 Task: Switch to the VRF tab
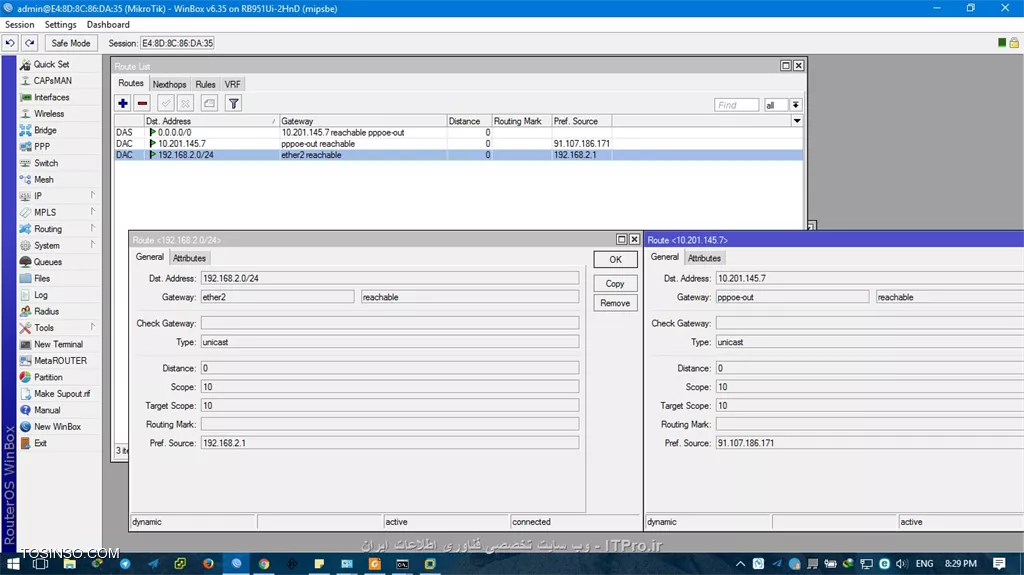point(232,84)
